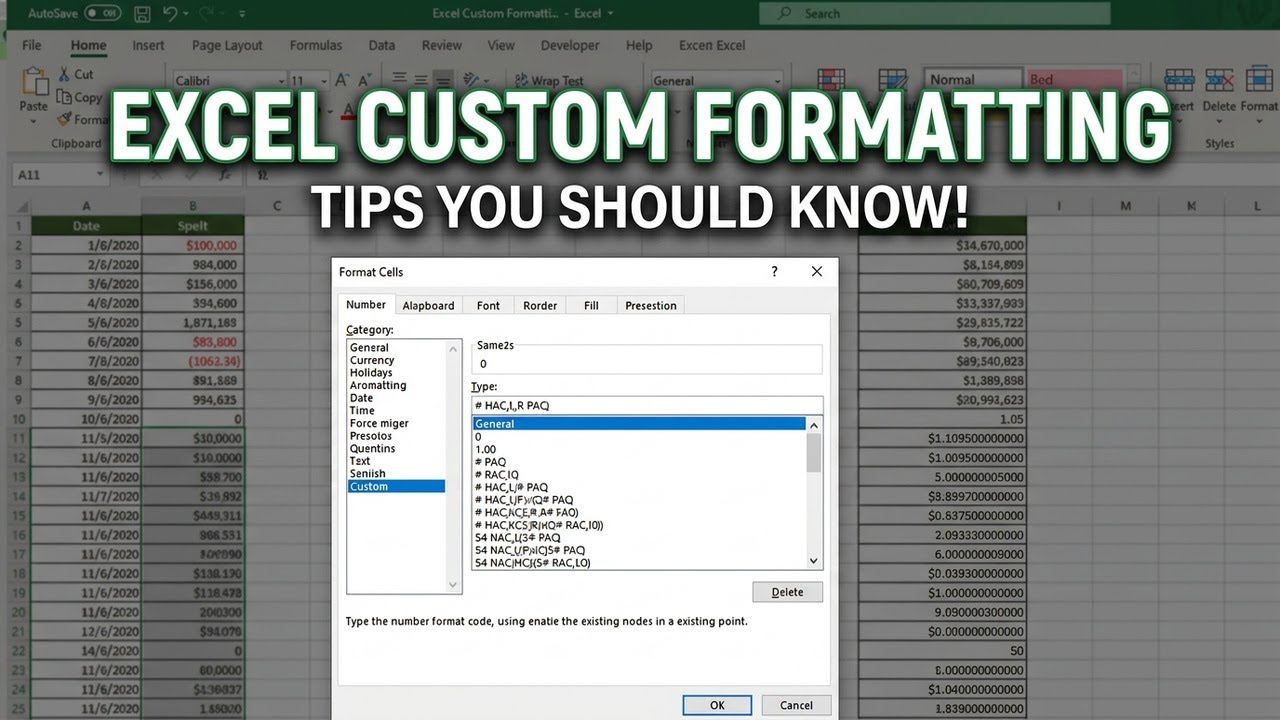This screenshot has width=1280, height=720.
Task: Click the Delete button in Format Cells
Action: click(x=787, y=592)
